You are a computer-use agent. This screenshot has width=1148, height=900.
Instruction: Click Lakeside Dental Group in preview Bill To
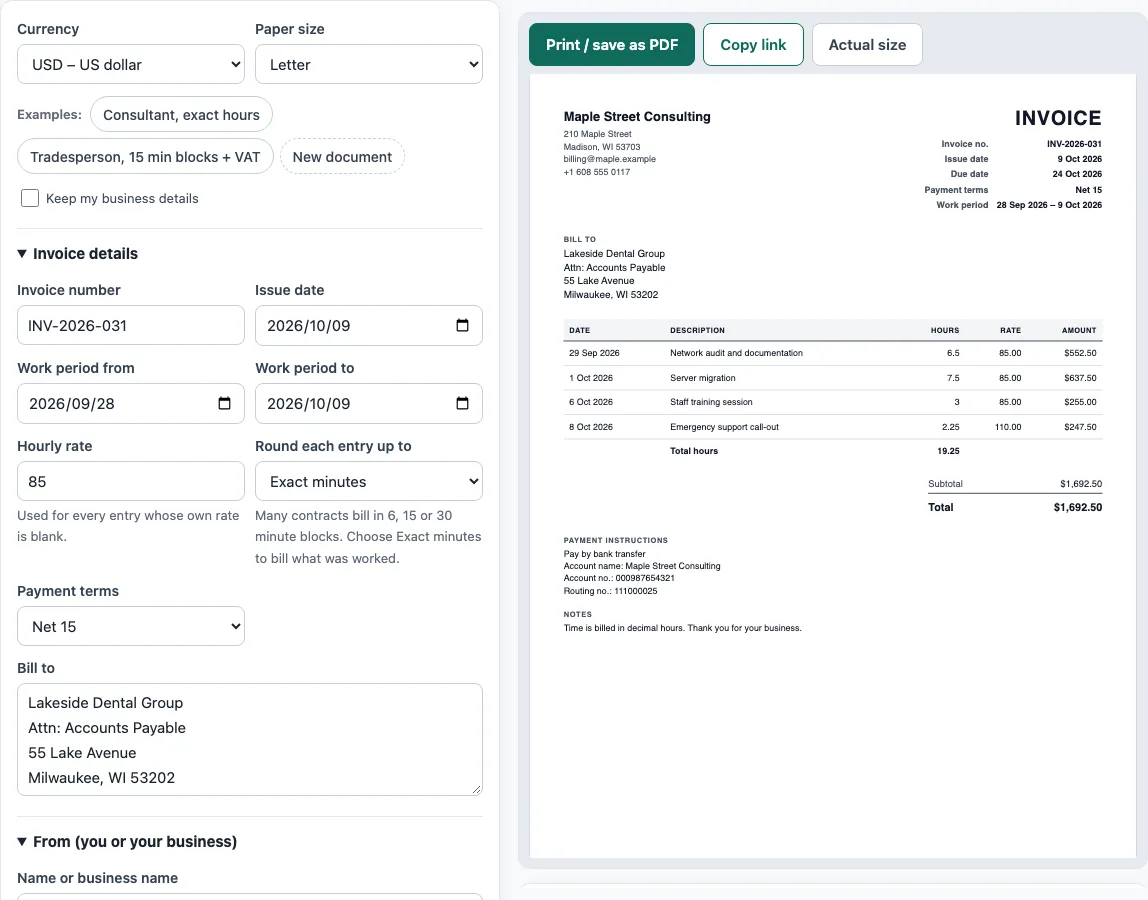point(614,253)
